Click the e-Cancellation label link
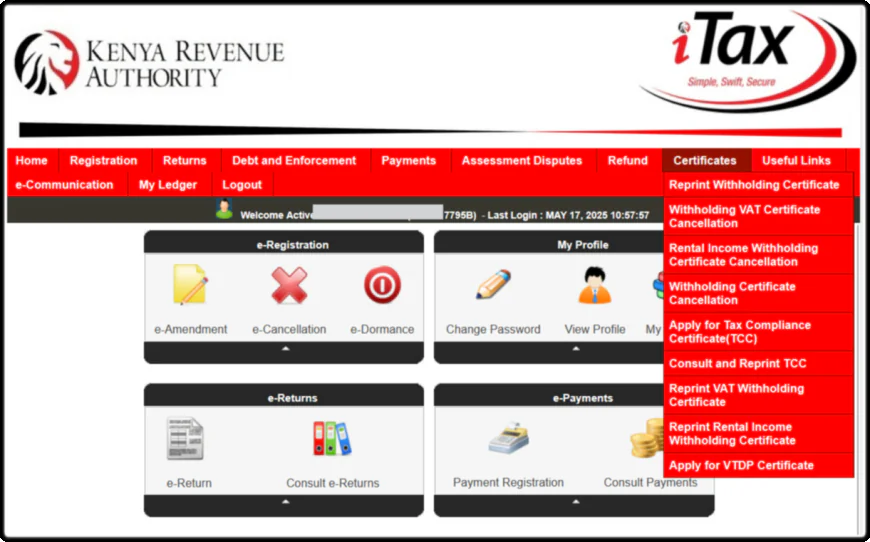Viewport: 870px width, 542px height. pyautogui.click(x=289, y=330)
